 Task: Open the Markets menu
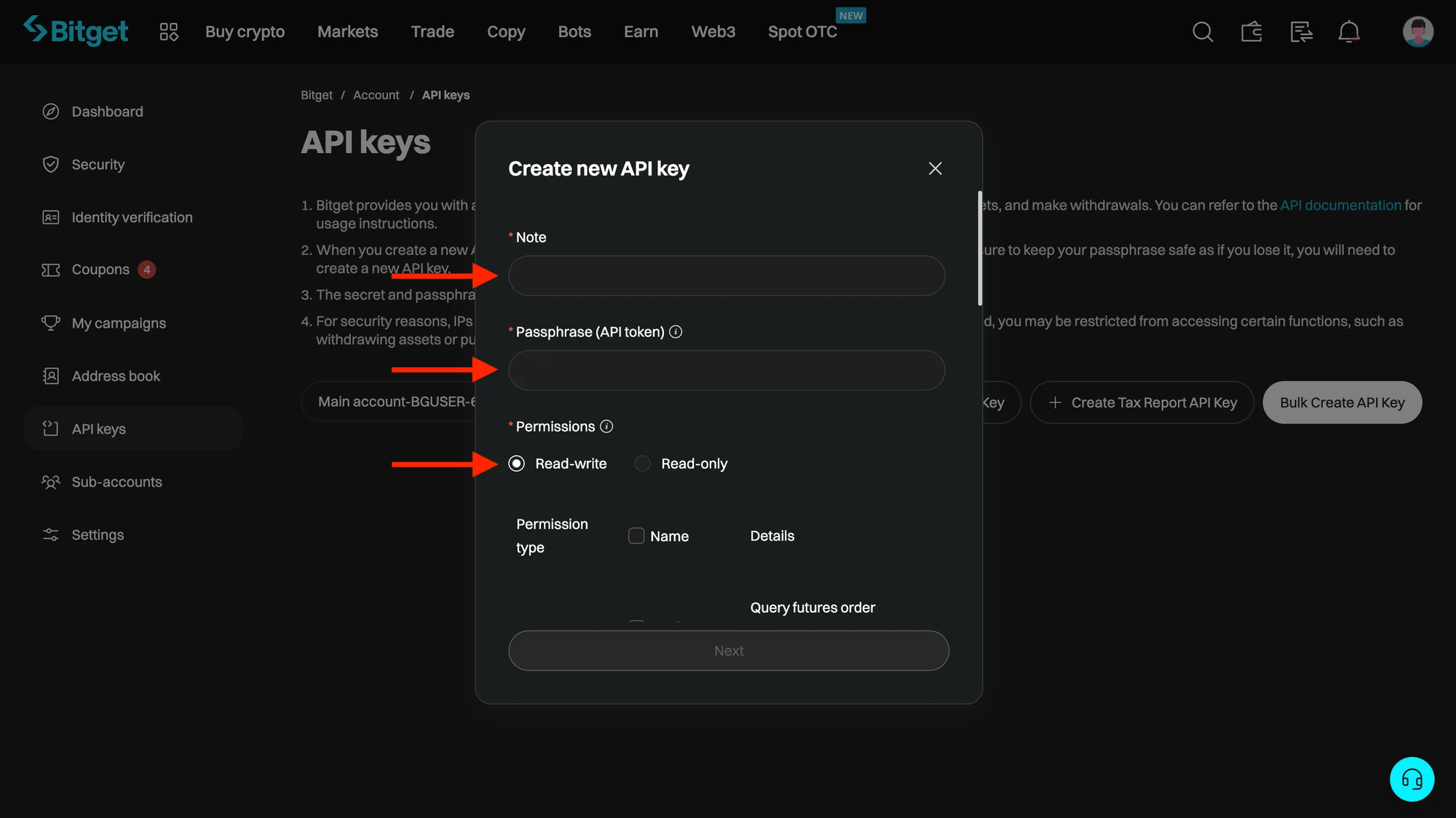pyautogui.click(x=347, y=31)
